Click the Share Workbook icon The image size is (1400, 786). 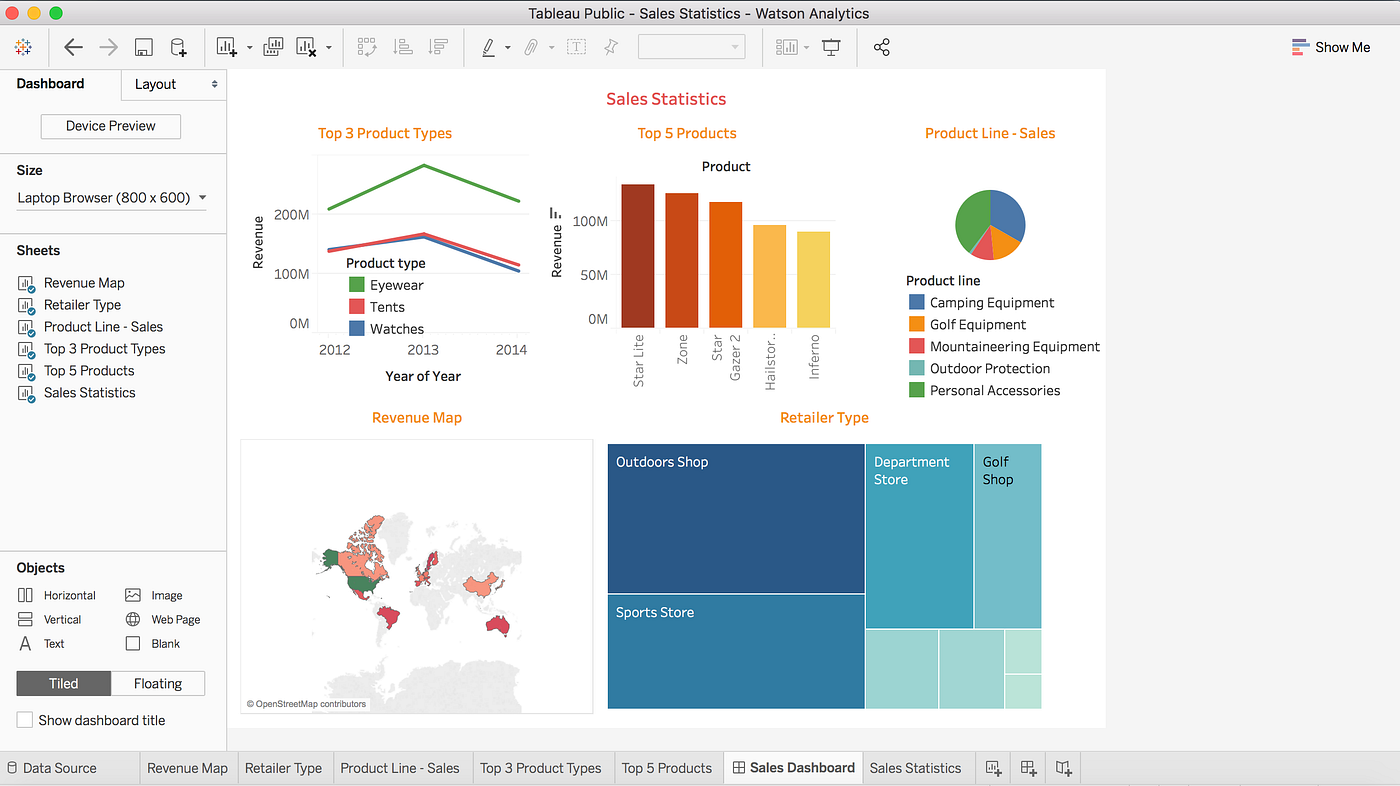(x=882, y=47)
